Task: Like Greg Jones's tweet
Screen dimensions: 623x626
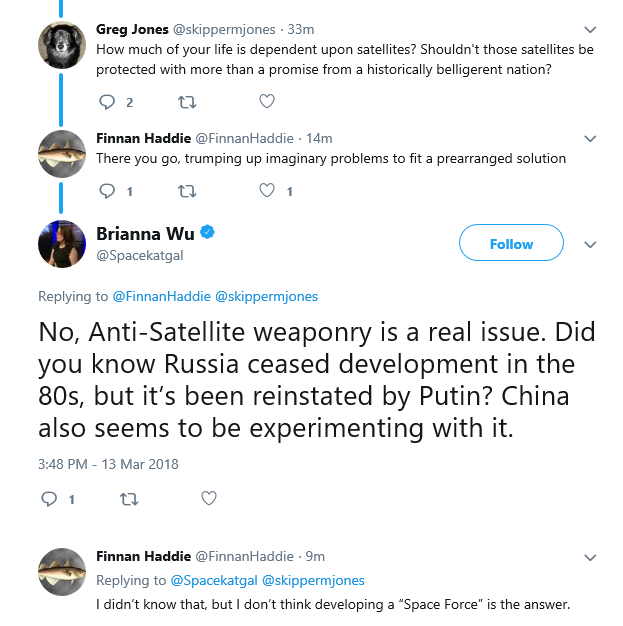Action: (x=267, y=101)
